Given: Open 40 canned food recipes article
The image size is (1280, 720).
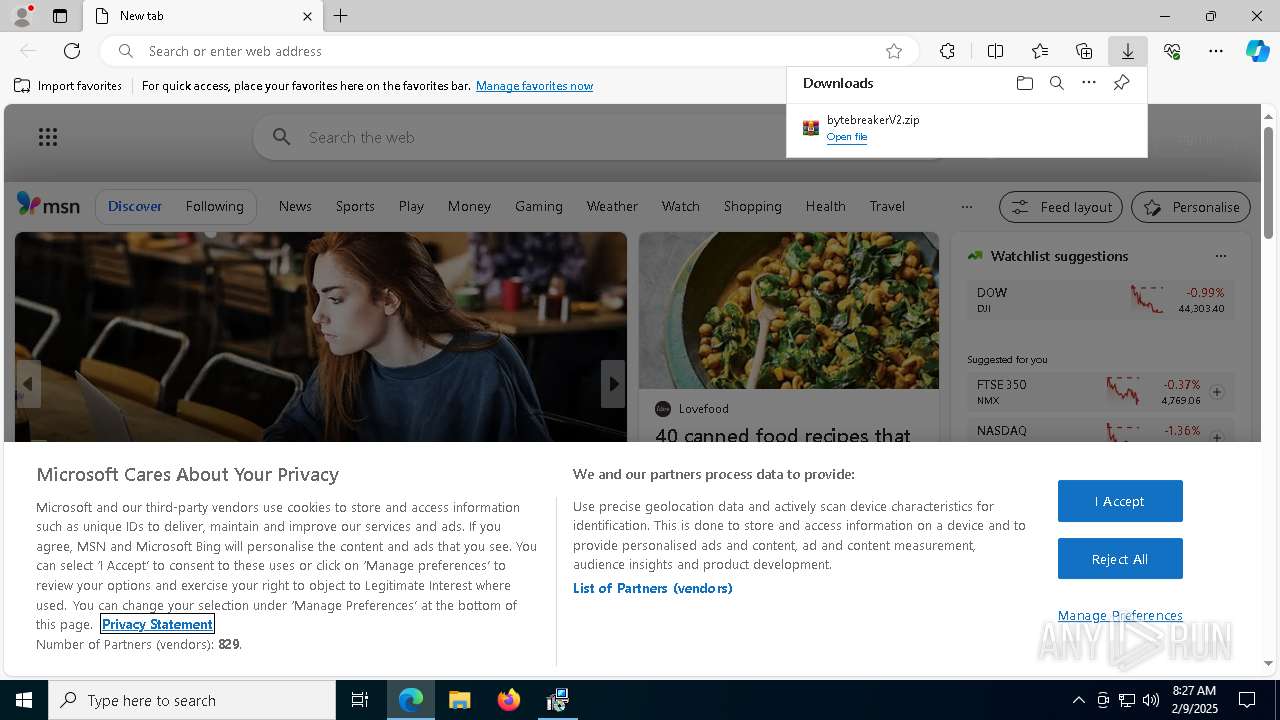Looking at the screenshot, I should (x=783, y=435).
